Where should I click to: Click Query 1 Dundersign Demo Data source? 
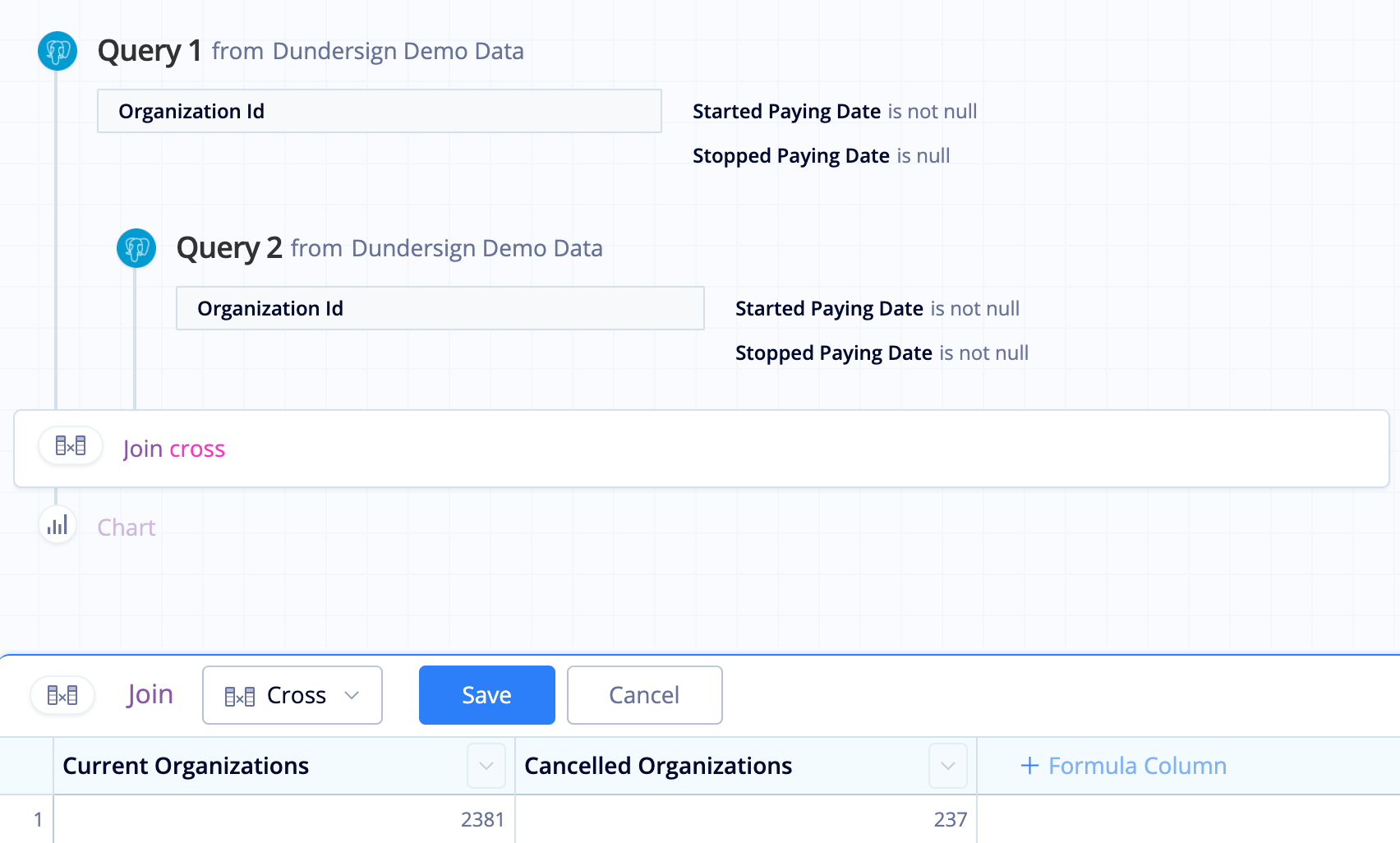398,51
